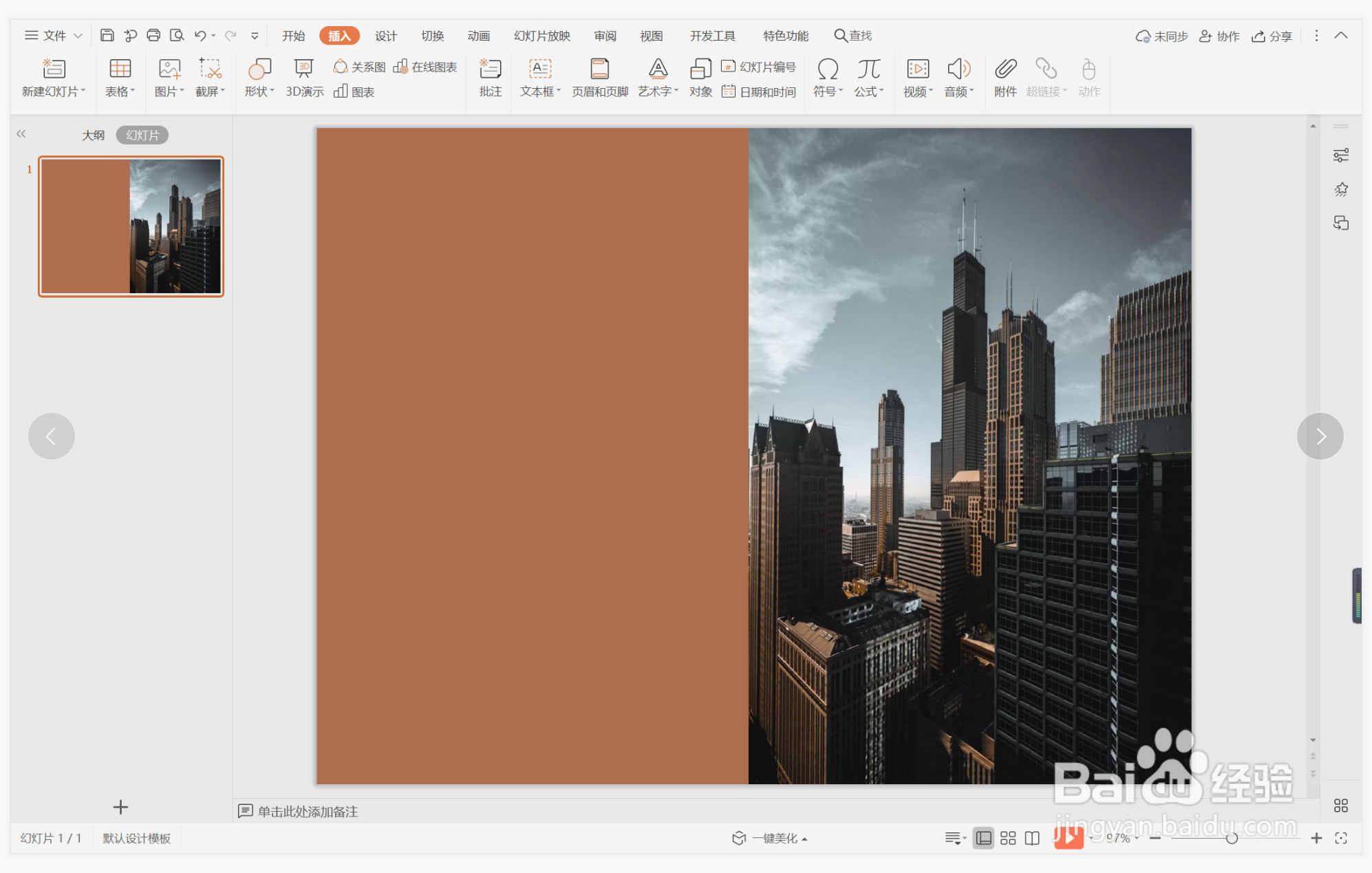Click the Redo arrow icon

pyautogui.click(x=231, y=35)
